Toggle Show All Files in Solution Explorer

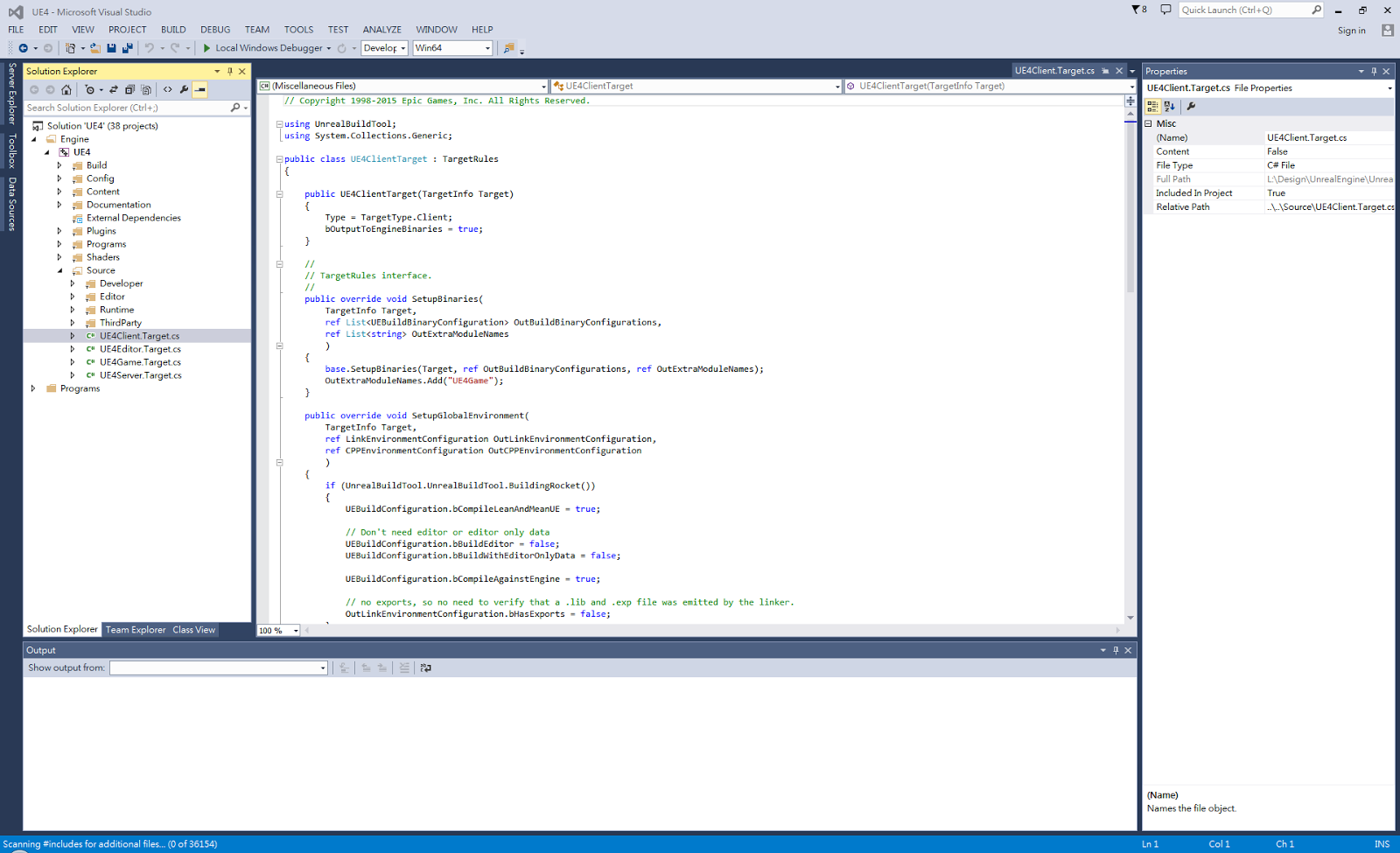click(x=146, y=88)
